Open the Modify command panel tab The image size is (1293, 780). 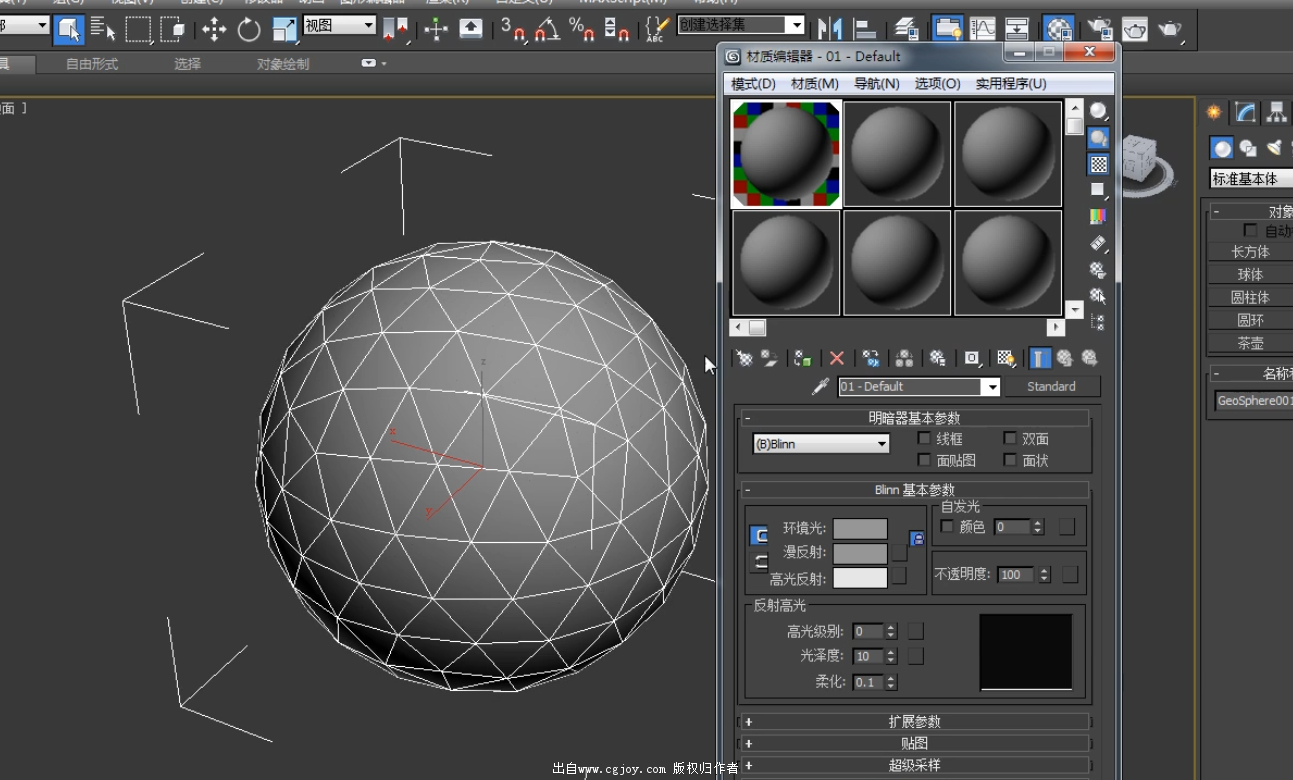1244,112
